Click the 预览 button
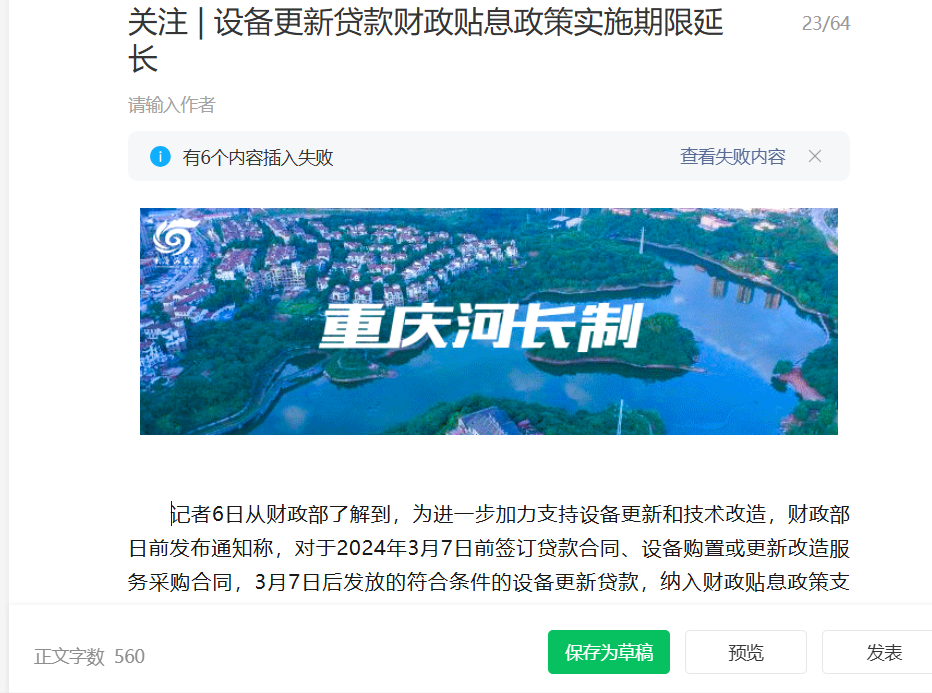The width and height of the screenshot is (932, 693). click(745, 652)
